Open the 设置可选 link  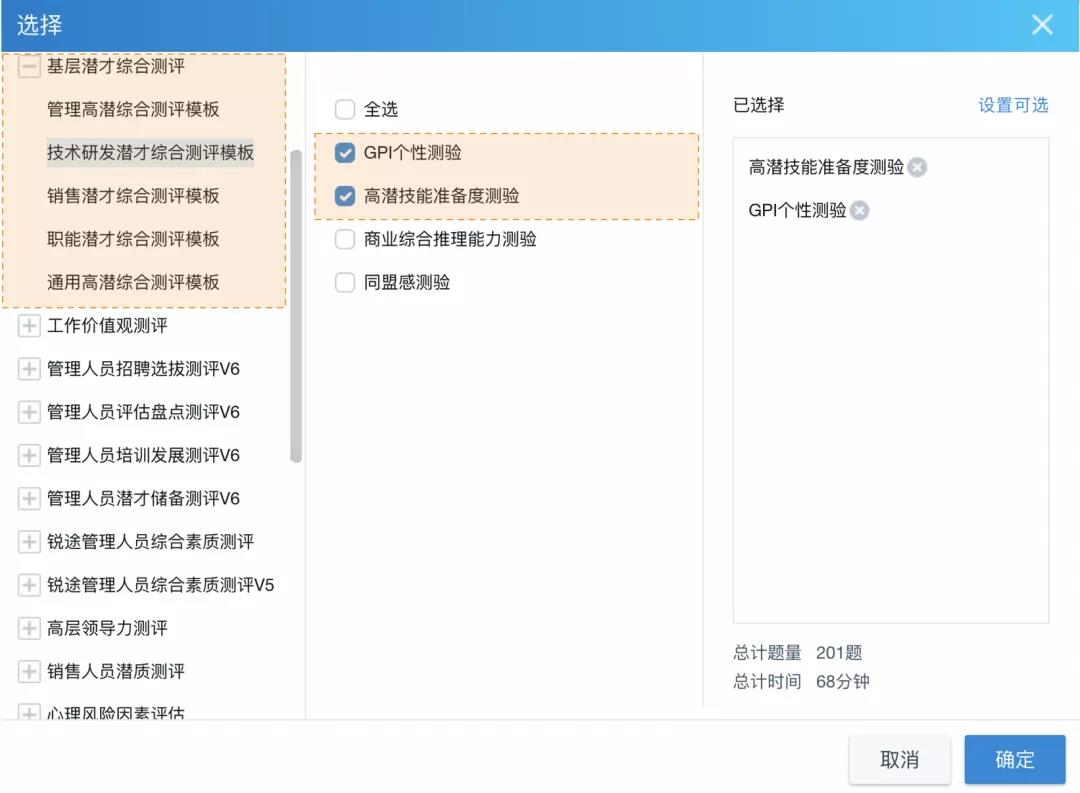pos(1013,105)
